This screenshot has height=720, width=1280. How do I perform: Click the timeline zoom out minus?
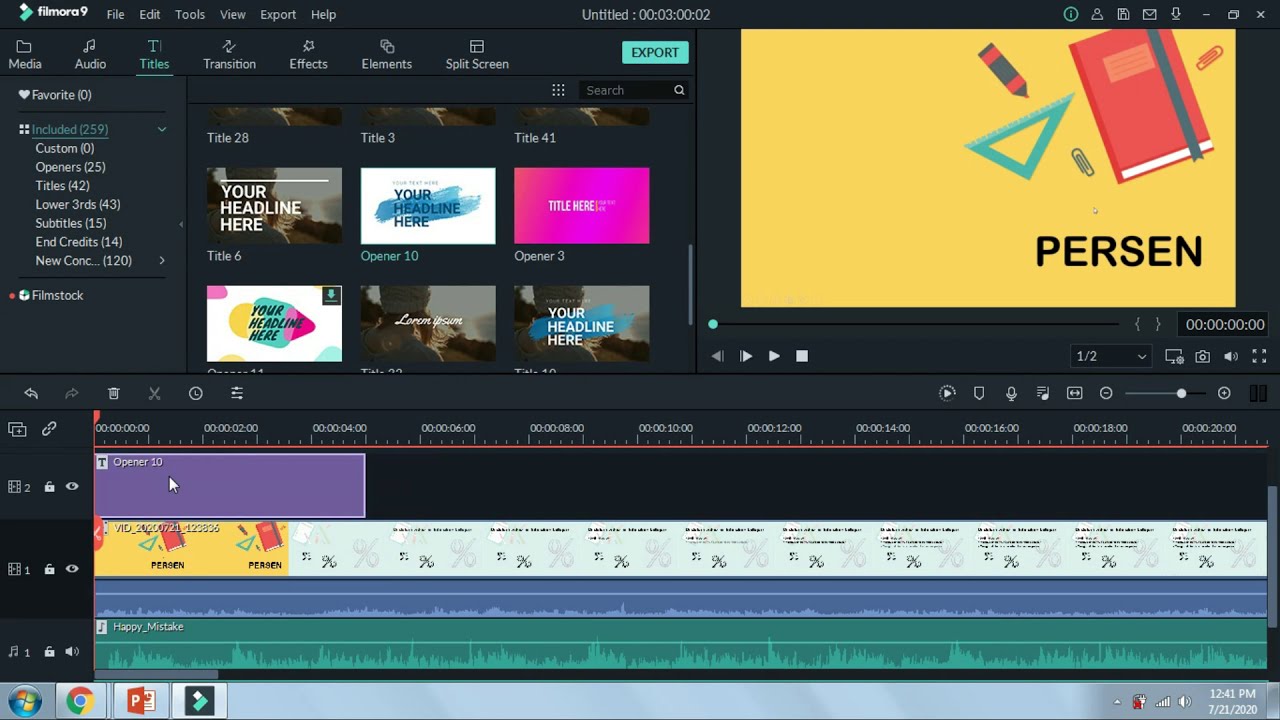point(1106,394)
